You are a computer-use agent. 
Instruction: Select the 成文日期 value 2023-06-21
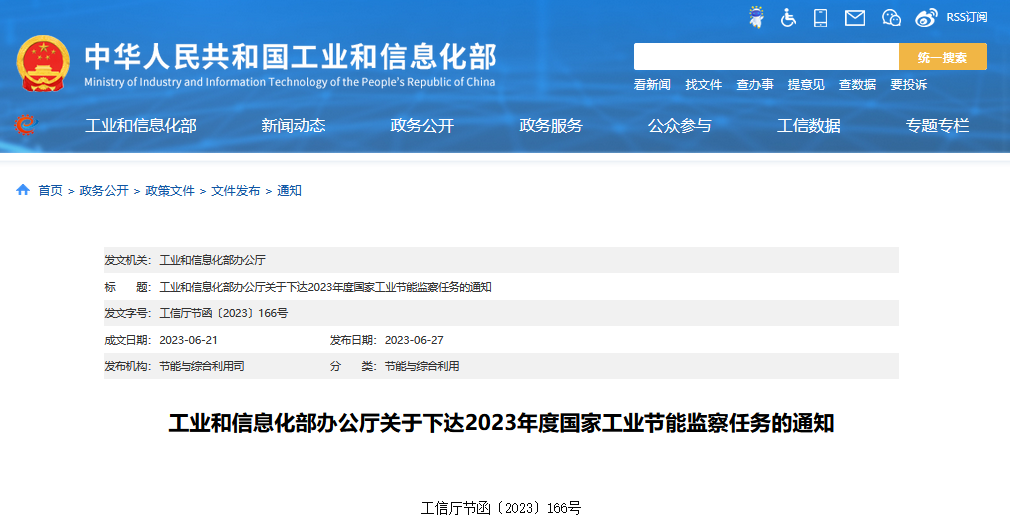click(x=189, y=340)
